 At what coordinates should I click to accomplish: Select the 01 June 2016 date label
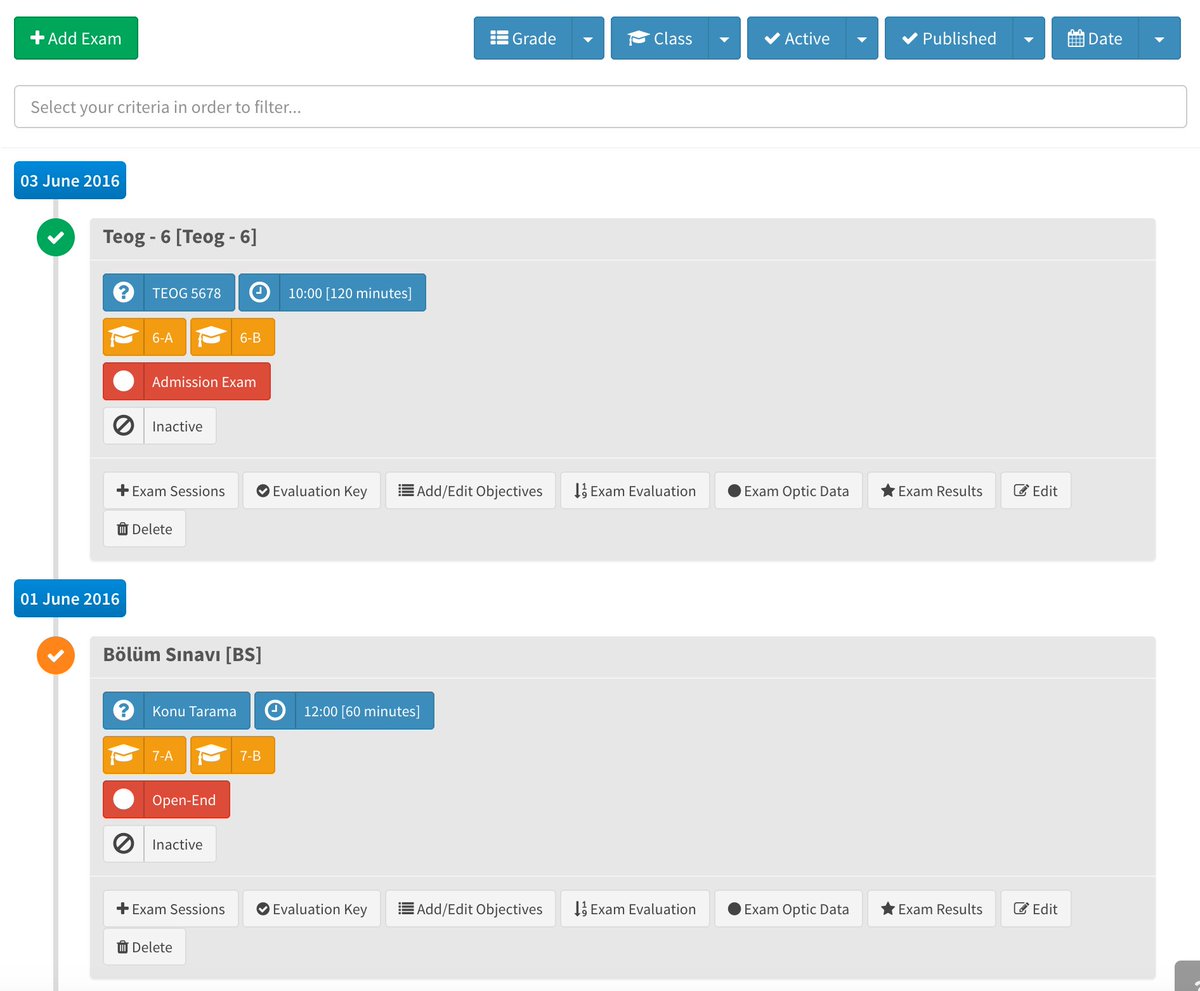click(70, 598)
